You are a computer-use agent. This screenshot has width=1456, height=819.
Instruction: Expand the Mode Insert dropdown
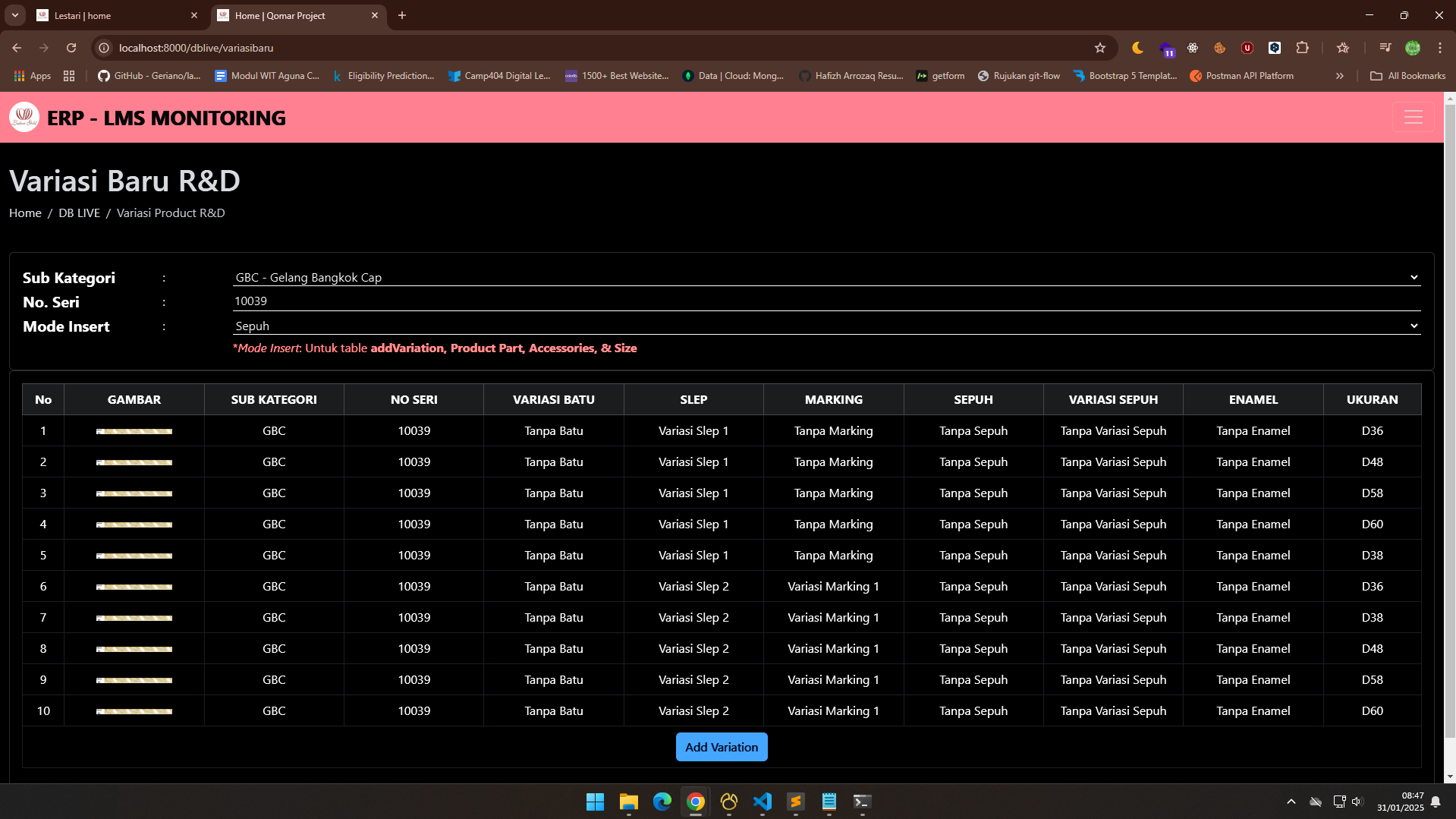(x=826, y=326)
